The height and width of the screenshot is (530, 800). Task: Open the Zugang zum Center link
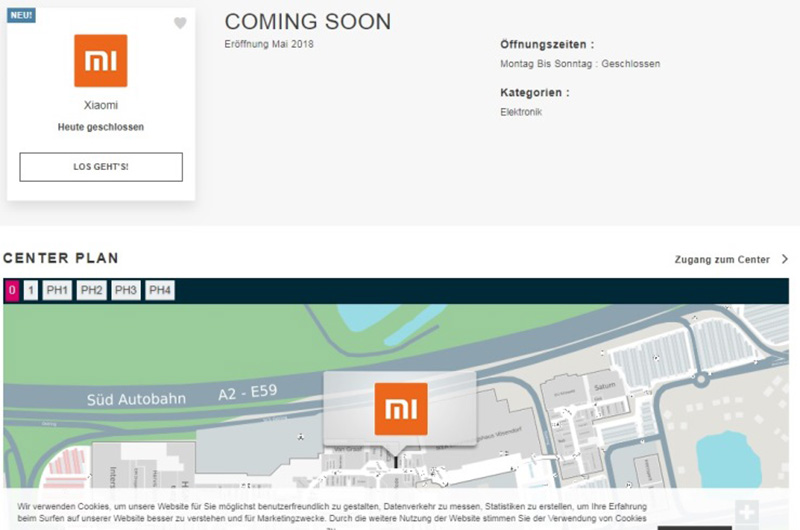pos(722,259)
